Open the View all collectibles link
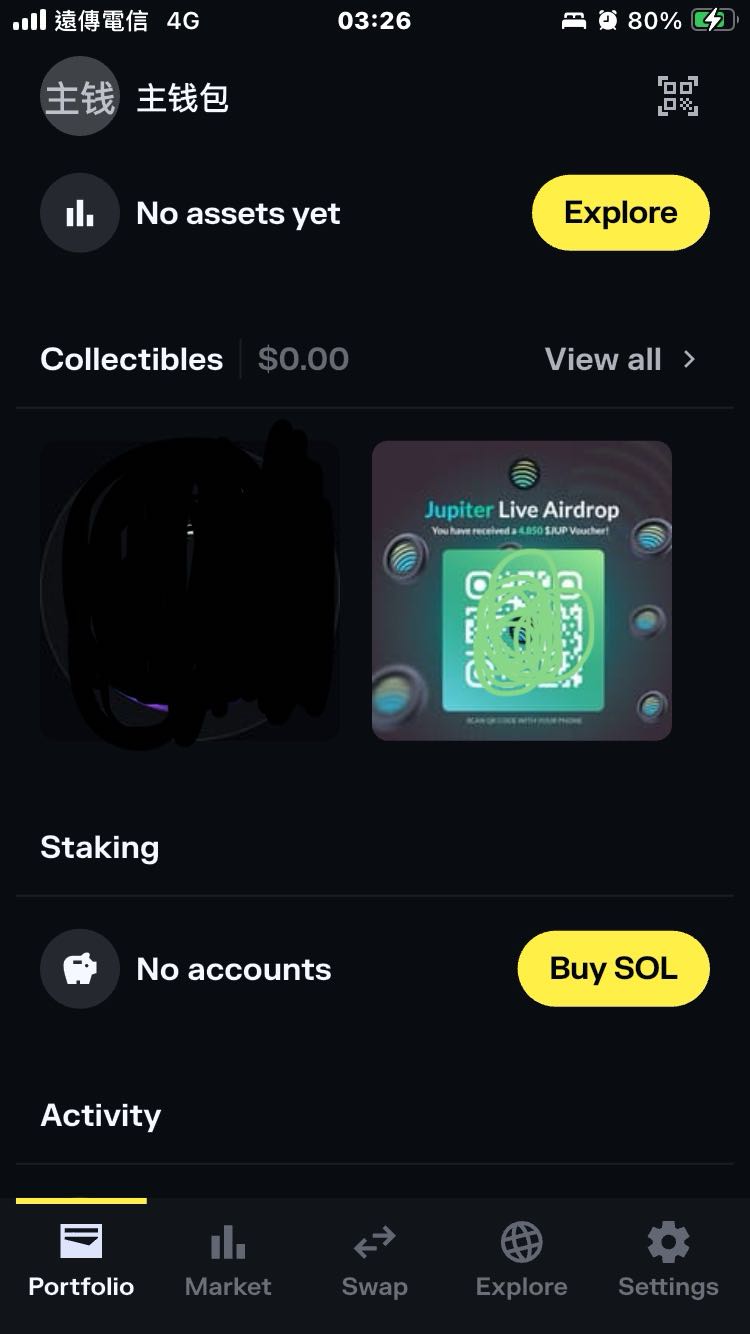 coord(603,359)
